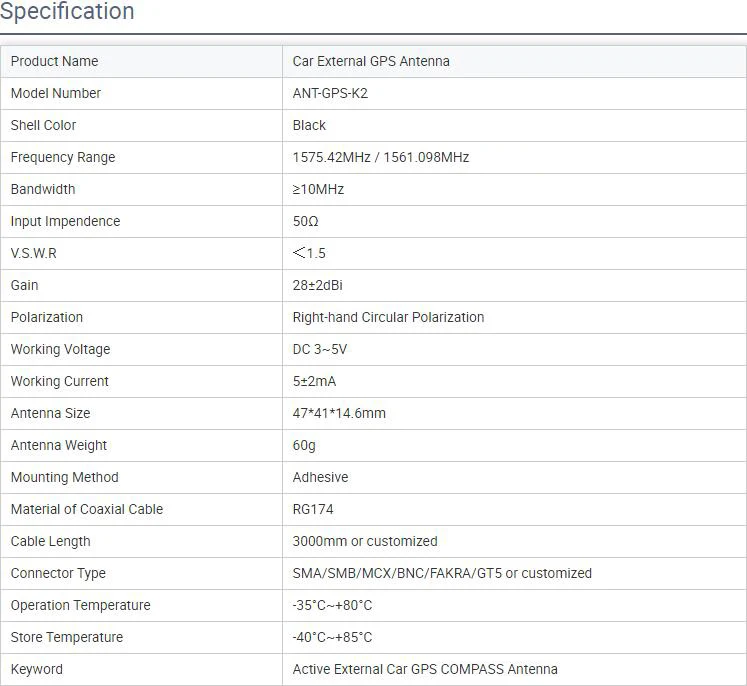Select the '5±2mA' current value
The image size is (747, 686).
click(x=314, y=381)
